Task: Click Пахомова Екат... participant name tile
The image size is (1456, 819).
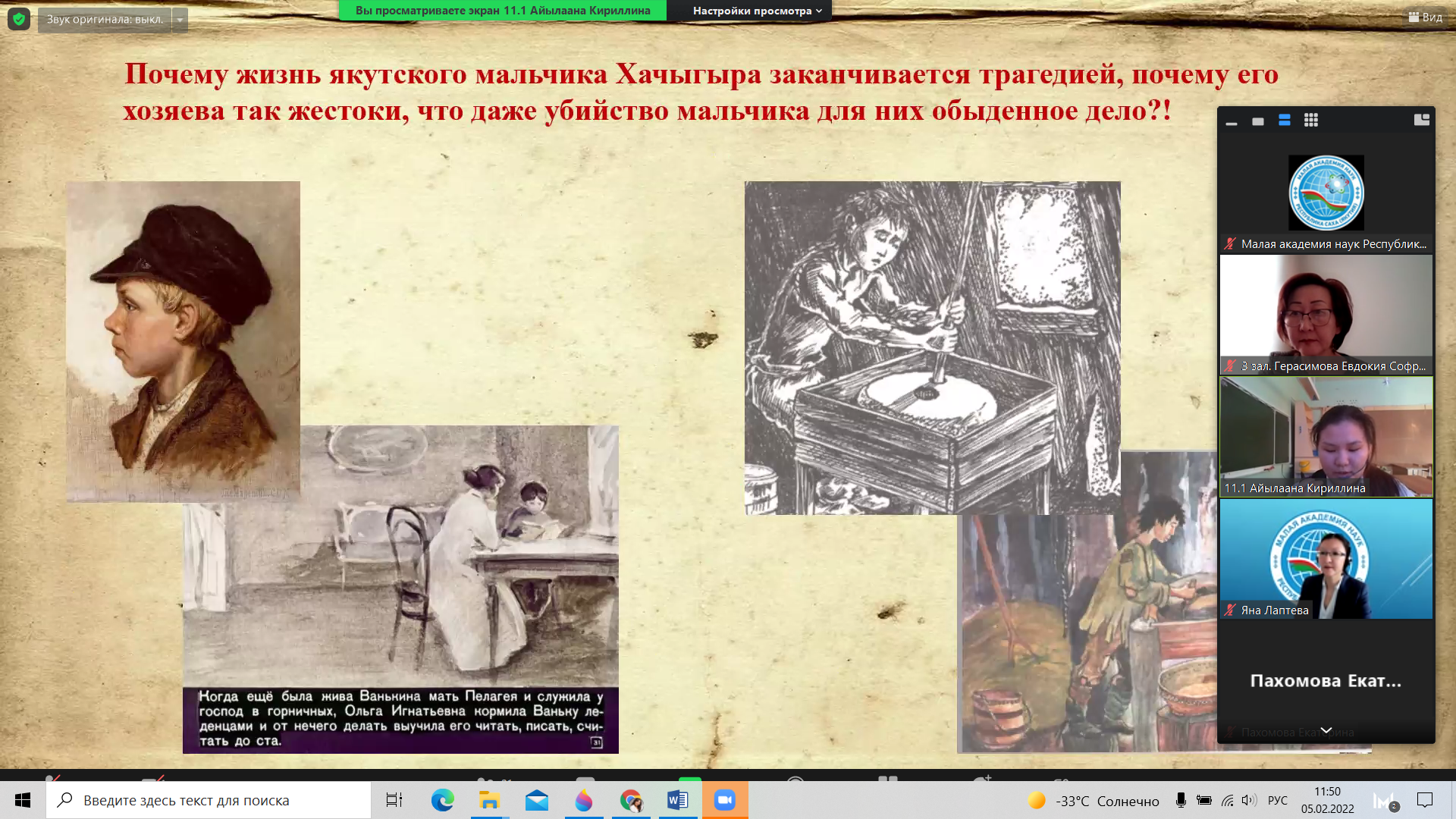Action: pos(1326,681)
